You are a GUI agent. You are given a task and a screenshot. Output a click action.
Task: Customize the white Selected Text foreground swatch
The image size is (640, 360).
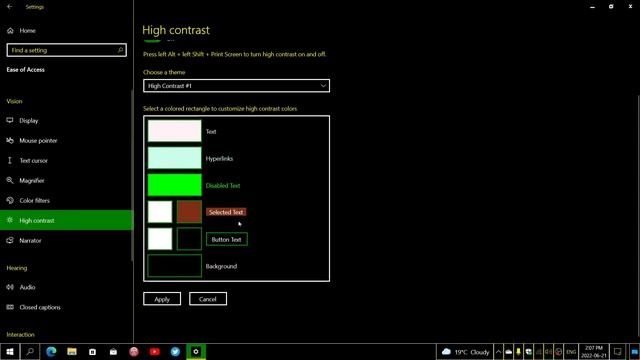(x=160, y=212)
